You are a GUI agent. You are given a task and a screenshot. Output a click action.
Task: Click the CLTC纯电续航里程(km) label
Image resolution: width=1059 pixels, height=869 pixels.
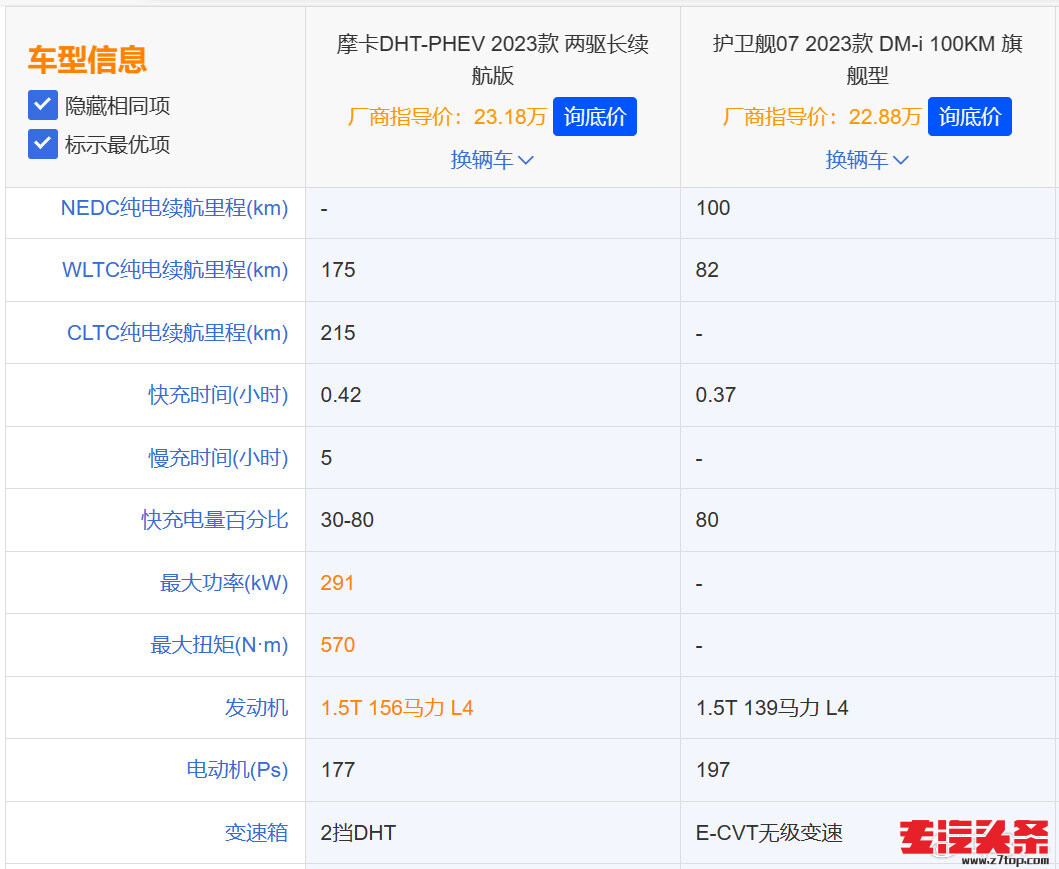pyautogui.click(x=178, y=333)
